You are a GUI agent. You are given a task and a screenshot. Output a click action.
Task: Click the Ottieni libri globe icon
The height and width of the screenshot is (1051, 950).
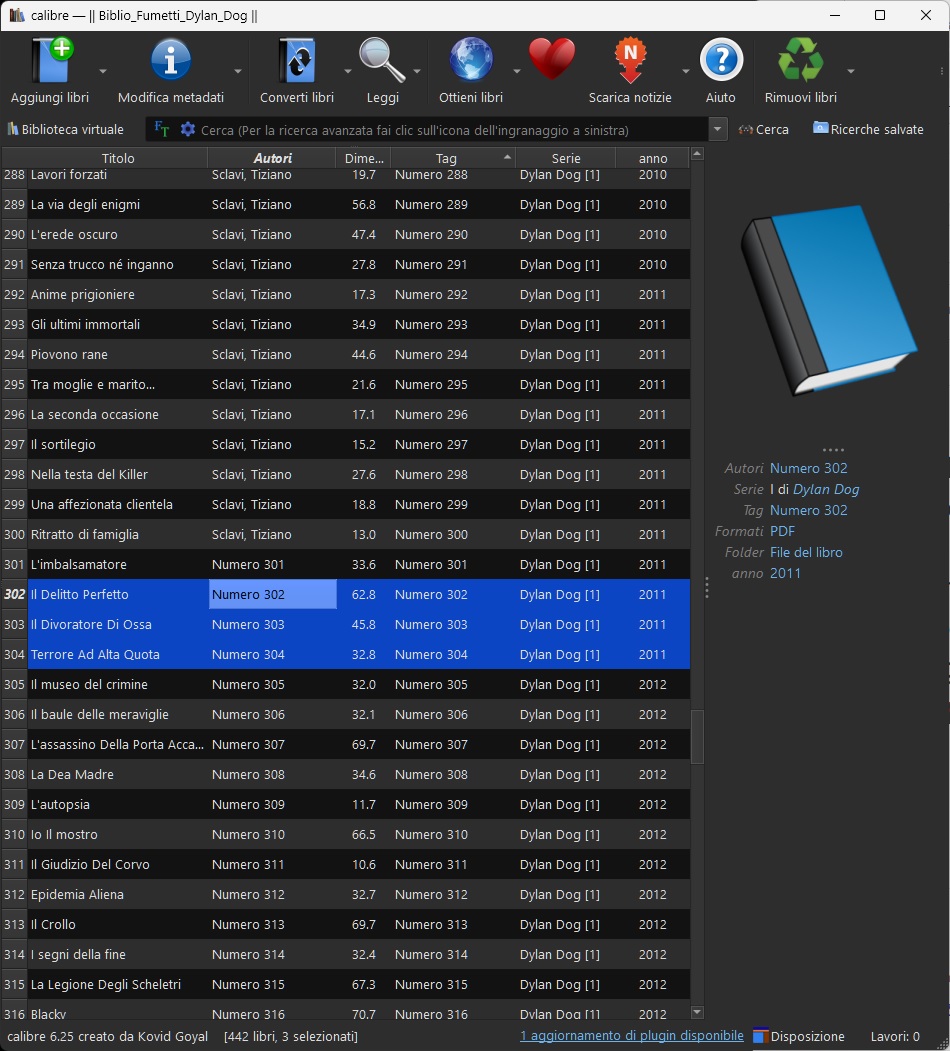click(x=471, y=60)
